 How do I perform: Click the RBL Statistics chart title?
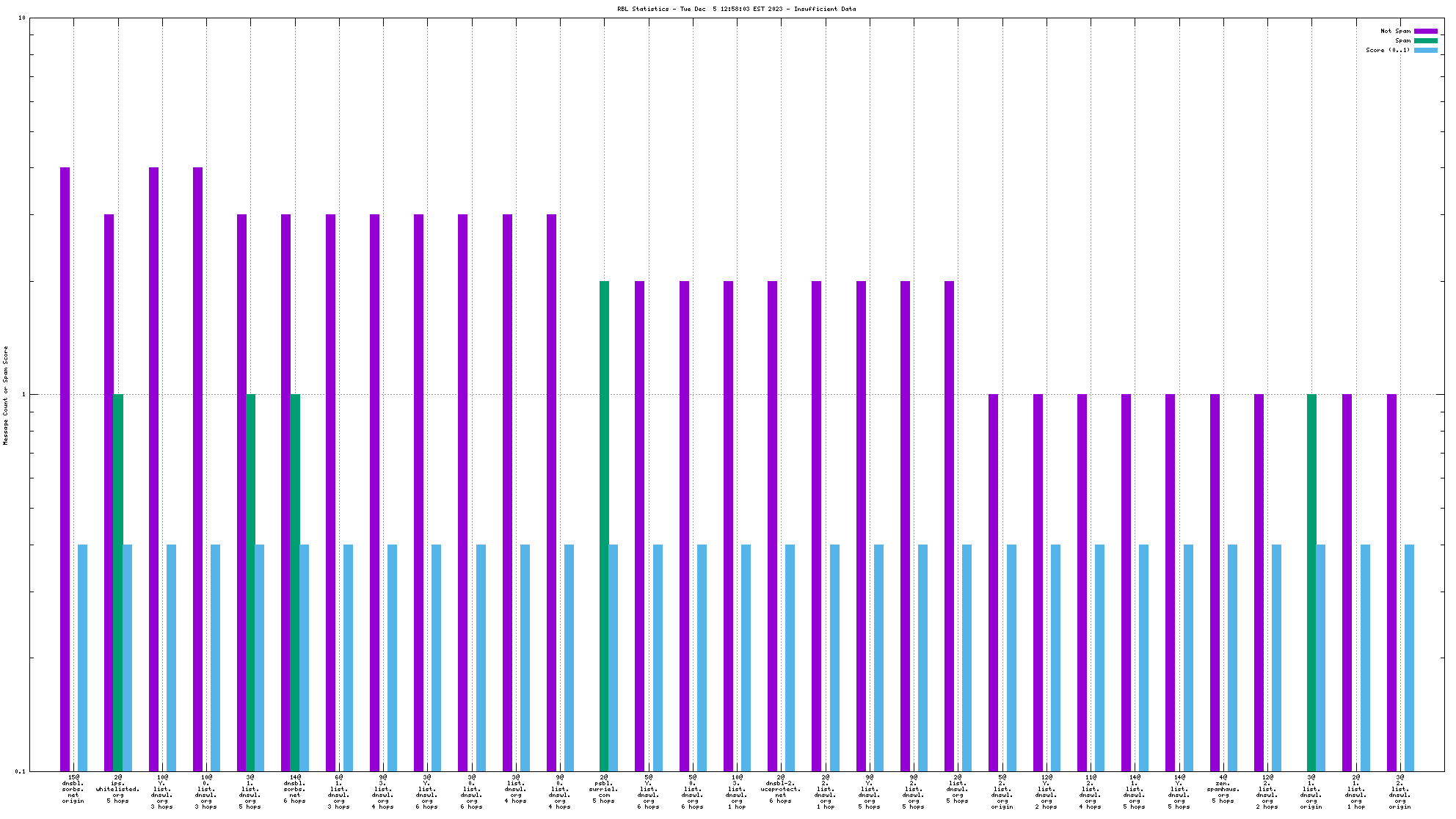click(x=736, y=9)
